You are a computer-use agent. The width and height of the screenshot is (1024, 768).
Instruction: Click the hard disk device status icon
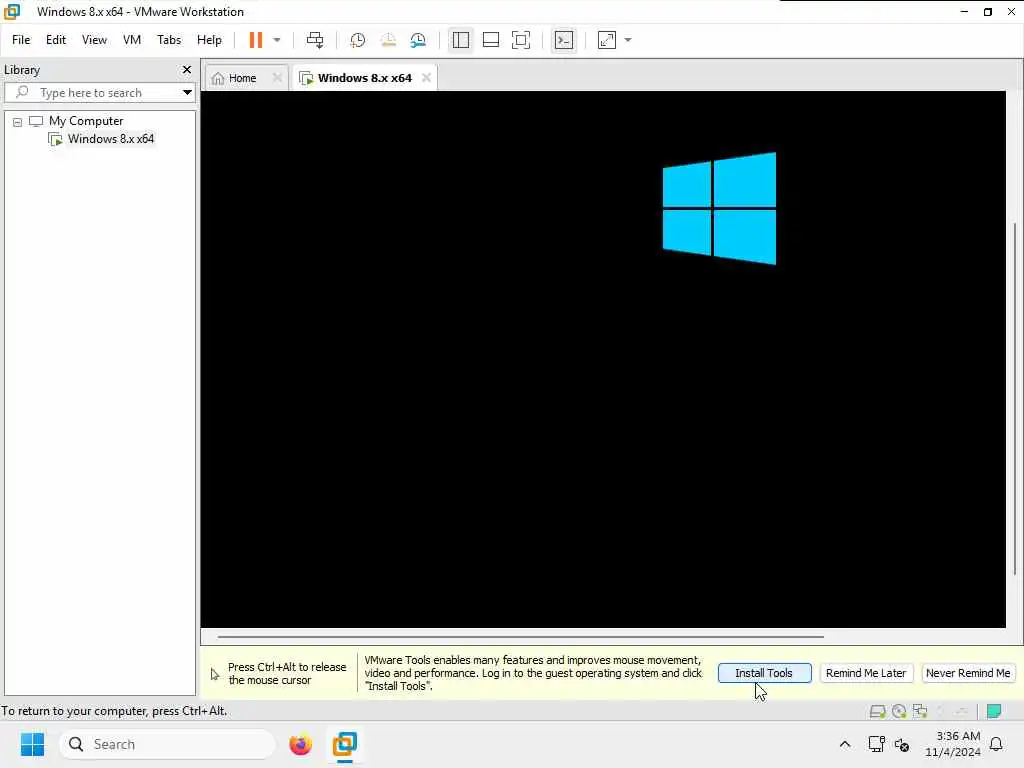pyautogui.click(x=877, y=711)
